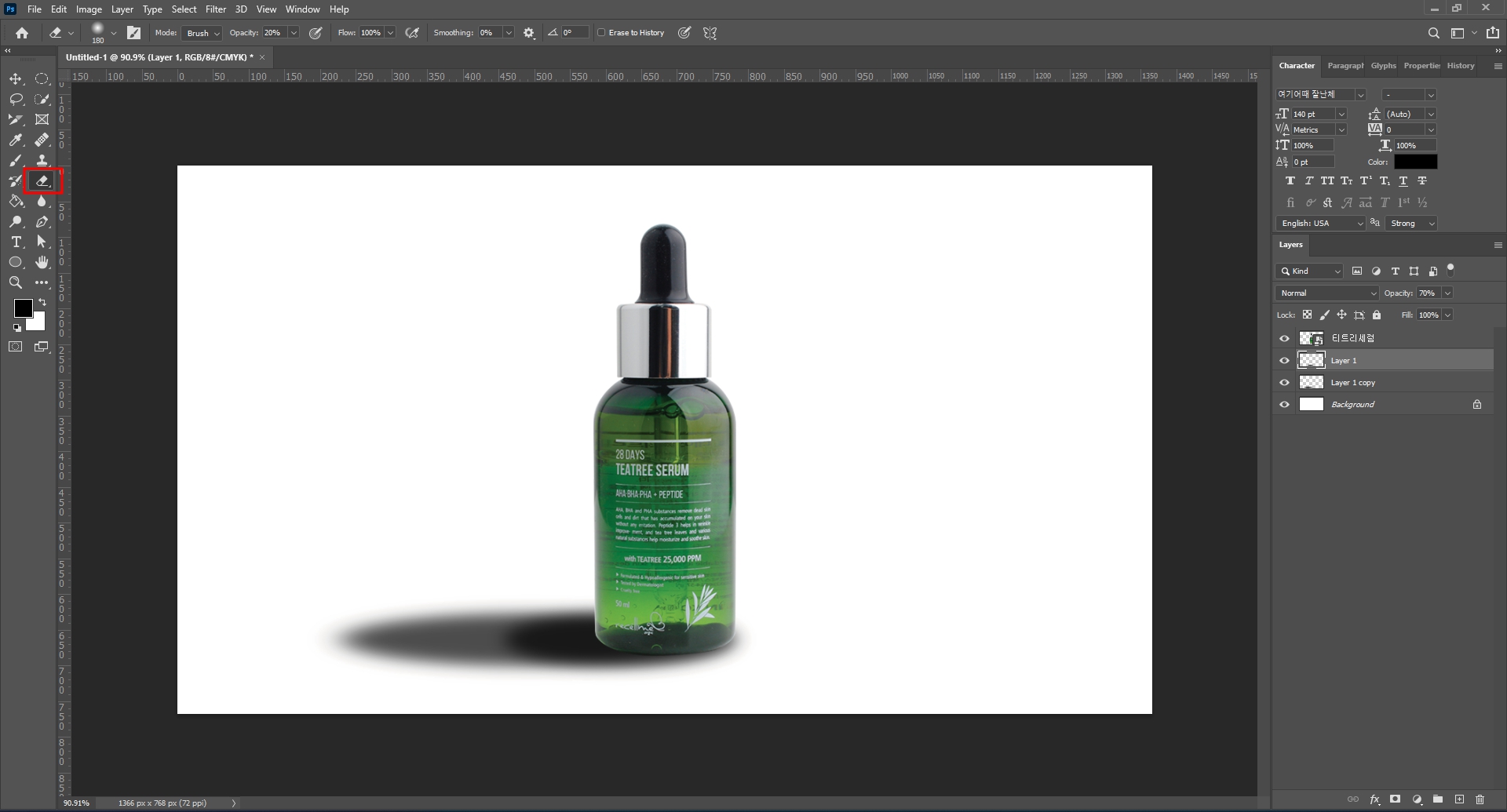Open the search icon in options bar
This screenshot has height=812, width=1507.
(1433, 33)
